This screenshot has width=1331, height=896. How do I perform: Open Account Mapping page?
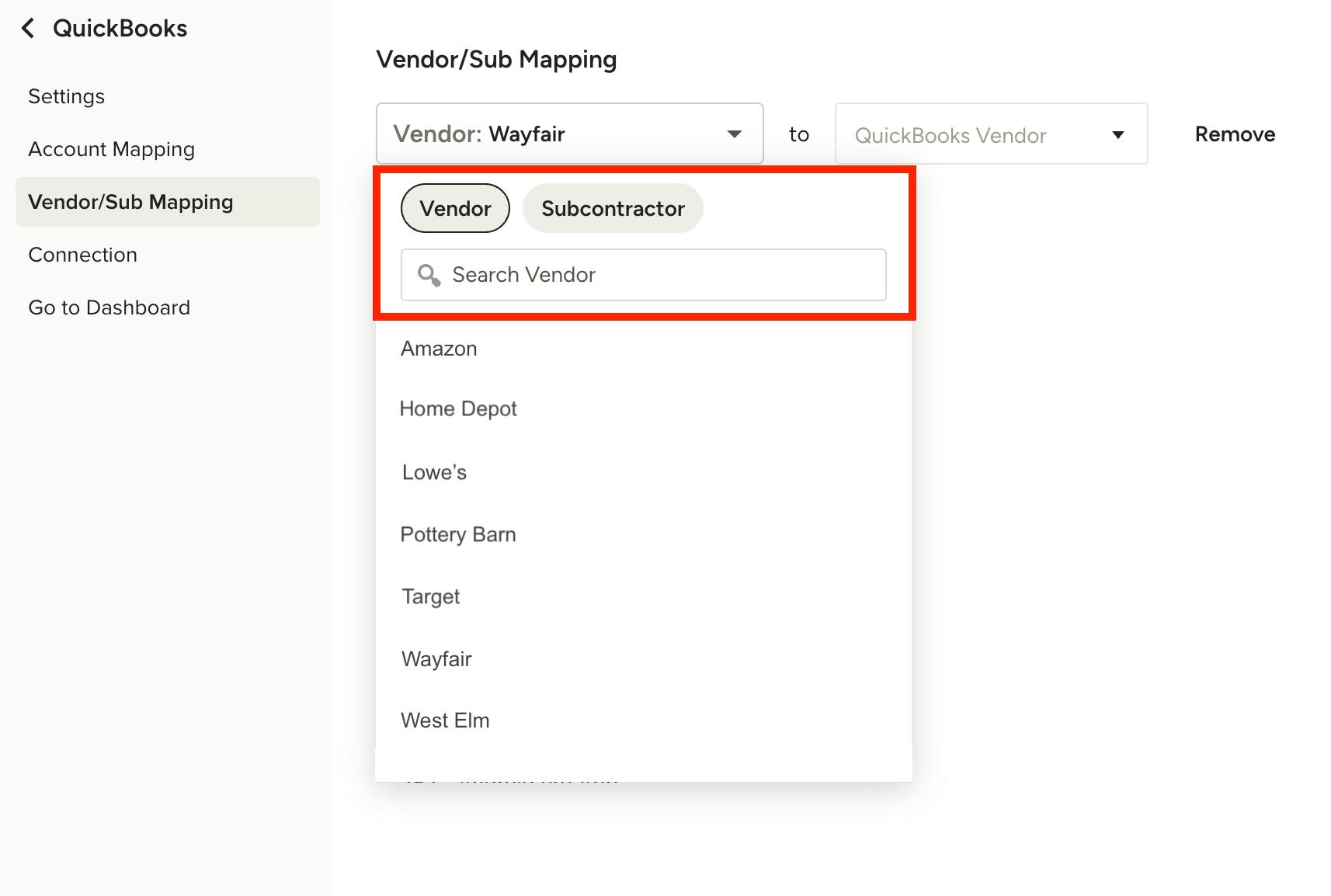112,149
